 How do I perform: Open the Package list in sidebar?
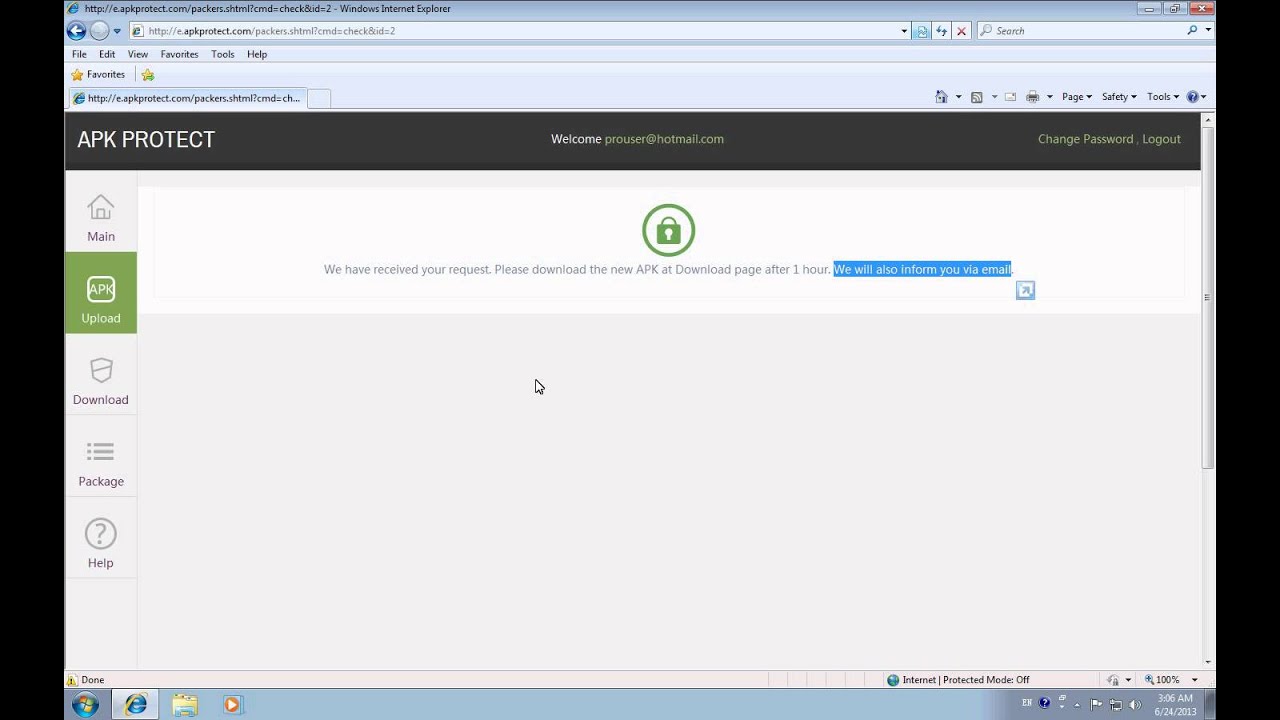(x=101, y=464)
